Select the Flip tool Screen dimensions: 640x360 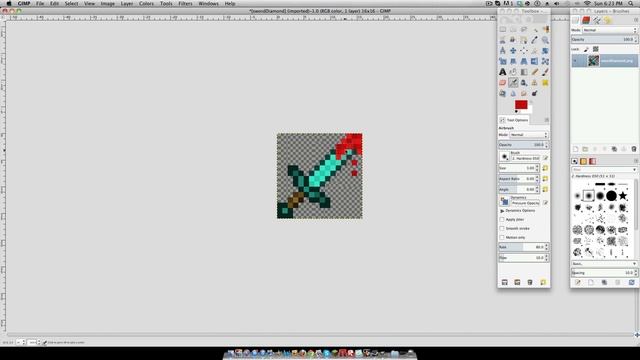pyautogui.click(x=534, y=61)
